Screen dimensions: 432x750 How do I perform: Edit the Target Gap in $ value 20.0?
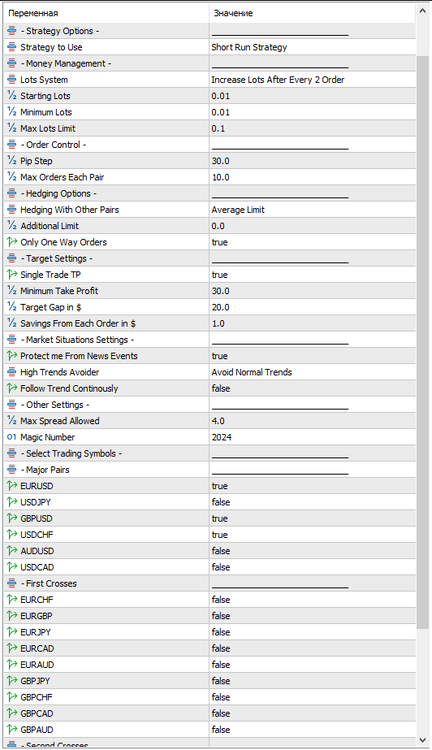[x=312, y=308]
